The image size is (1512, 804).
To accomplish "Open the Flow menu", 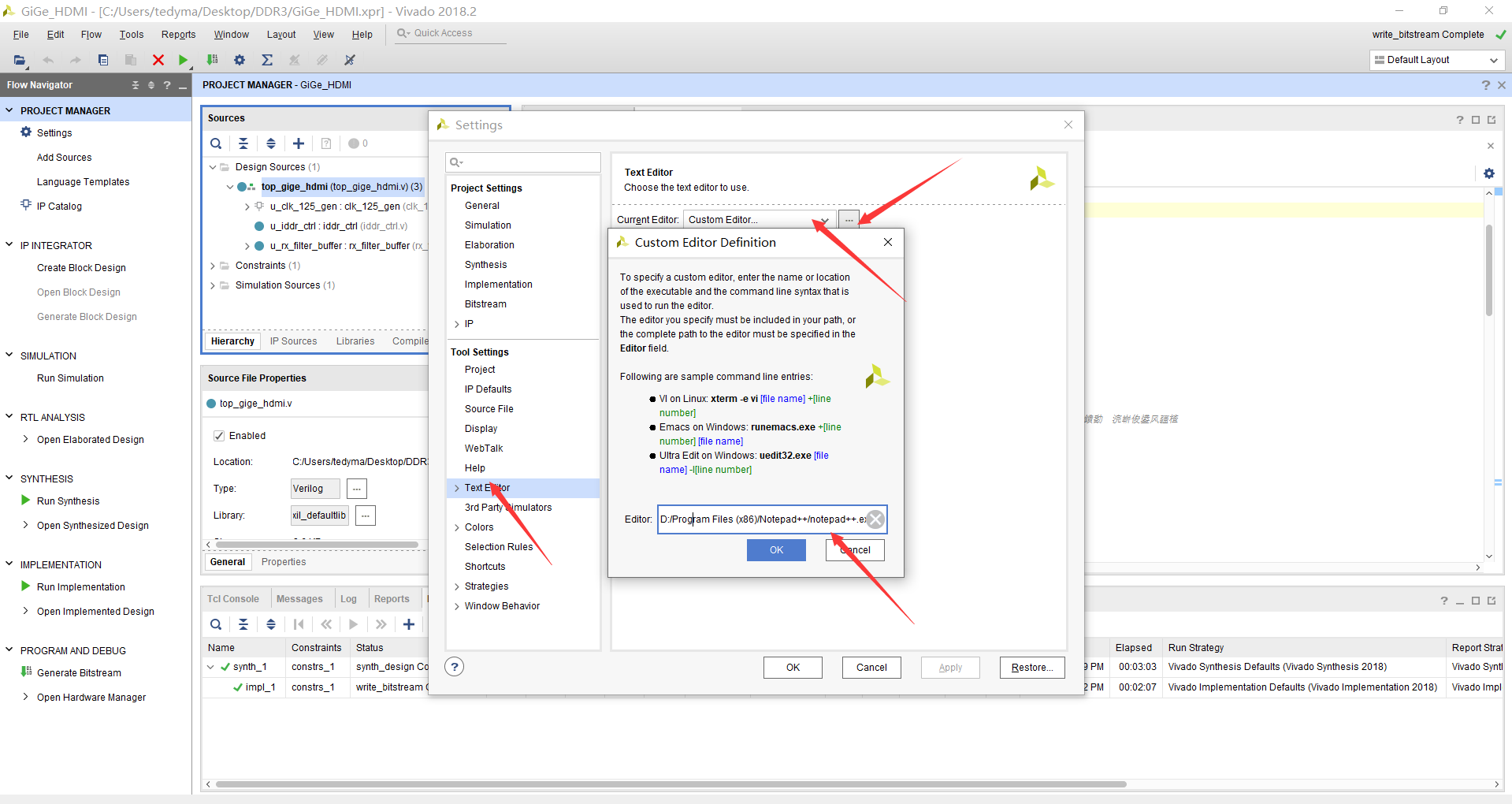I will [91, 35].
